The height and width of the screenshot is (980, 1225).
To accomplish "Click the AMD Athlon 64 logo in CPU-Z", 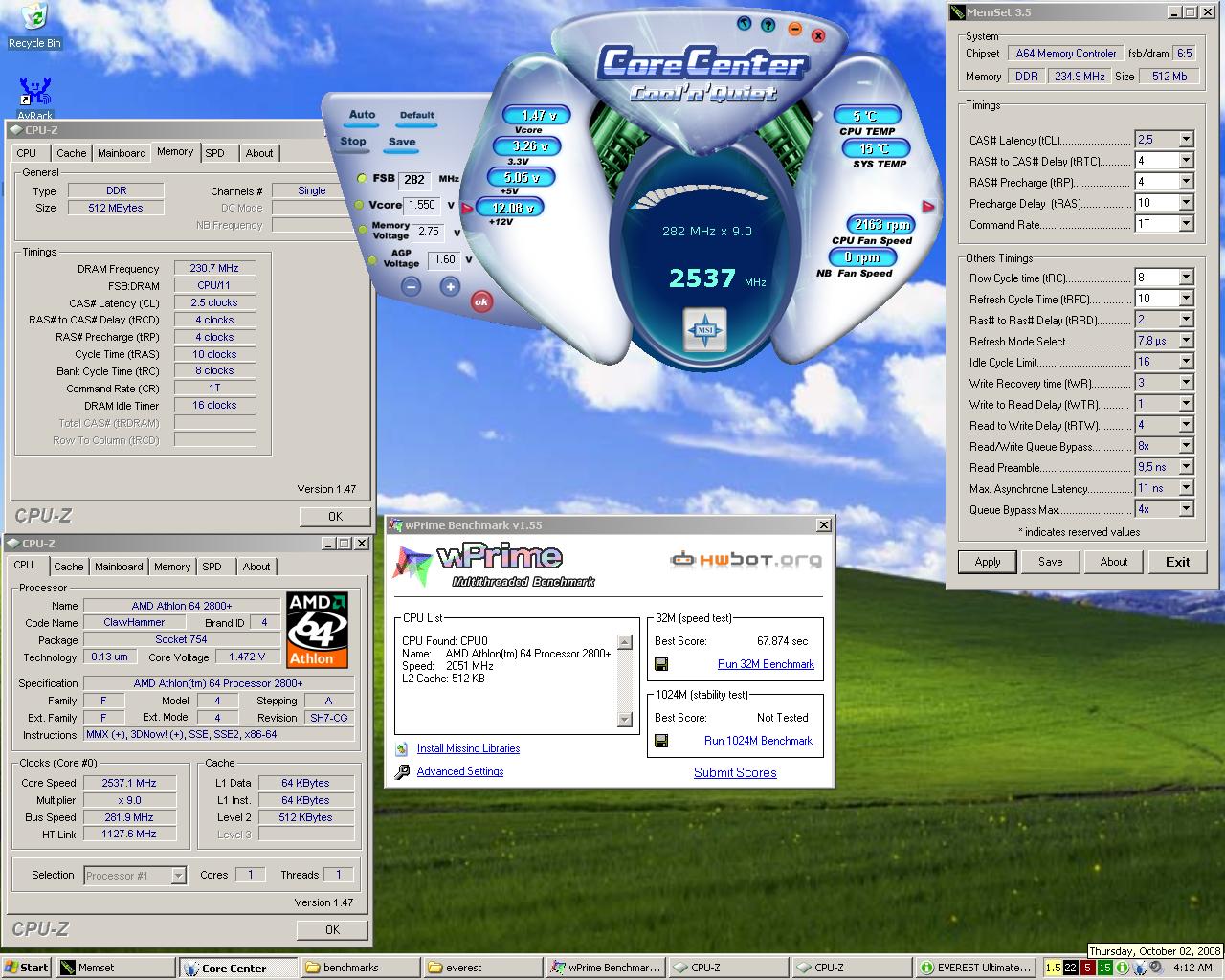I will [317, 630].
